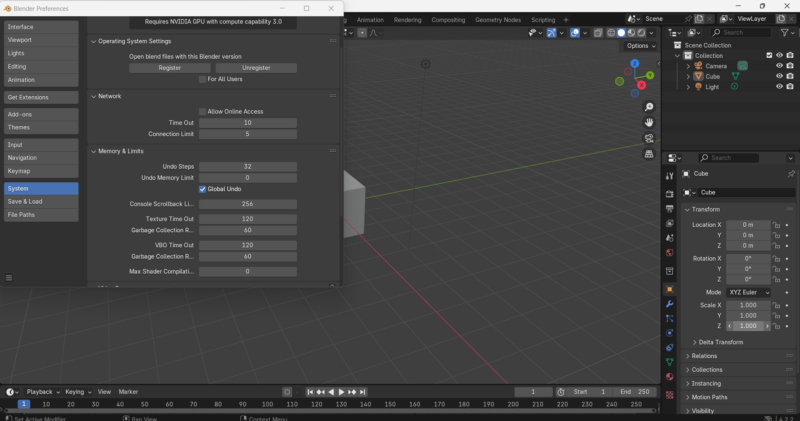The height and width of the screenshot is (421, 800).
Task: Hide the Light in viewport
Action: coord(779,87)
